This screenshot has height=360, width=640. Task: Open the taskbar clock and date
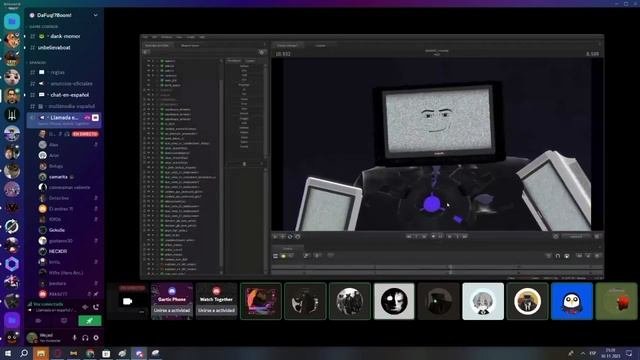click(611, 353)
